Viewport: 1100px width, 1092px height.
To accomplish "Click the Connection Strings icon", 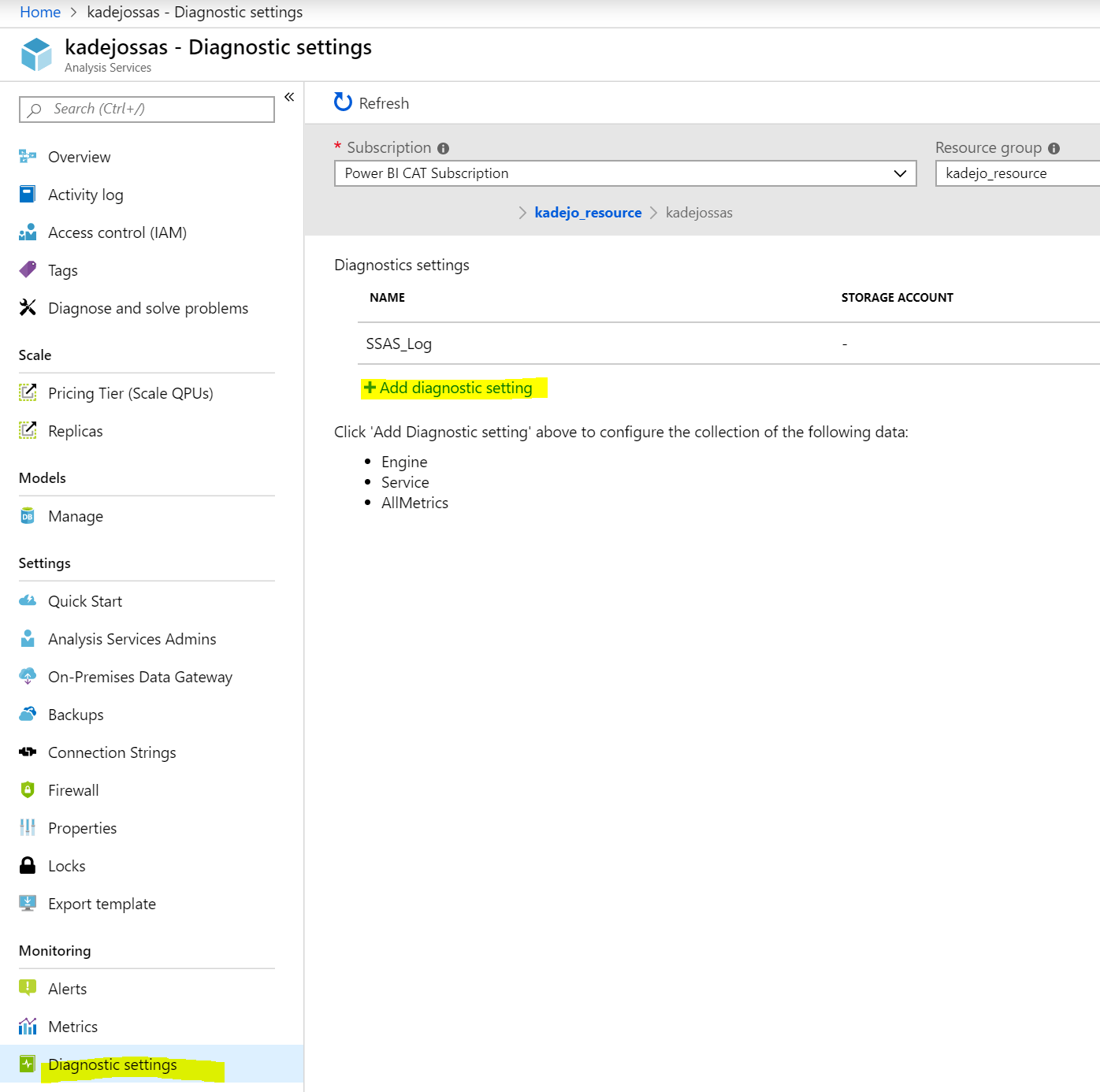I will pos(28,752).
